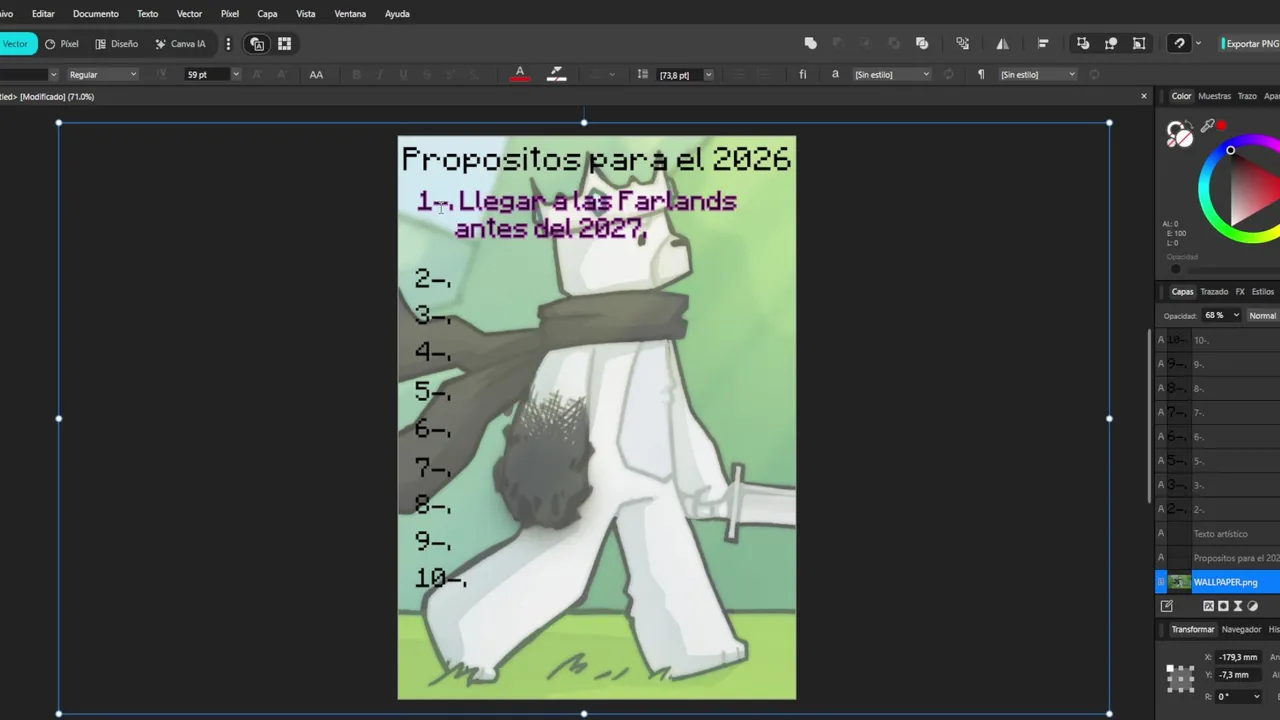
Task: Open the Ayuda menu
Action: pyautogui.click(x=397, y=14)
